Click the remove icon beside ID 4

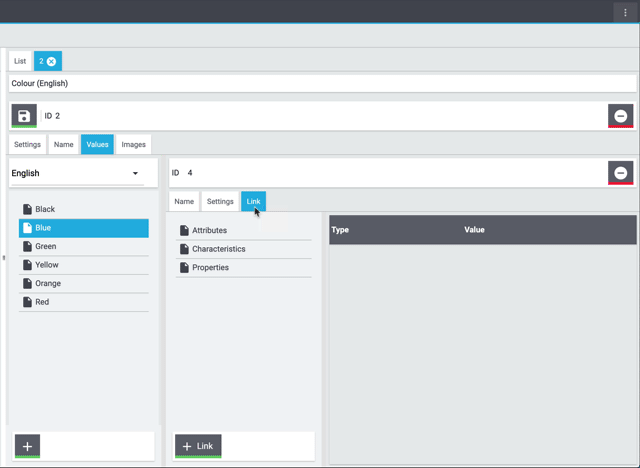coord(620,173)
